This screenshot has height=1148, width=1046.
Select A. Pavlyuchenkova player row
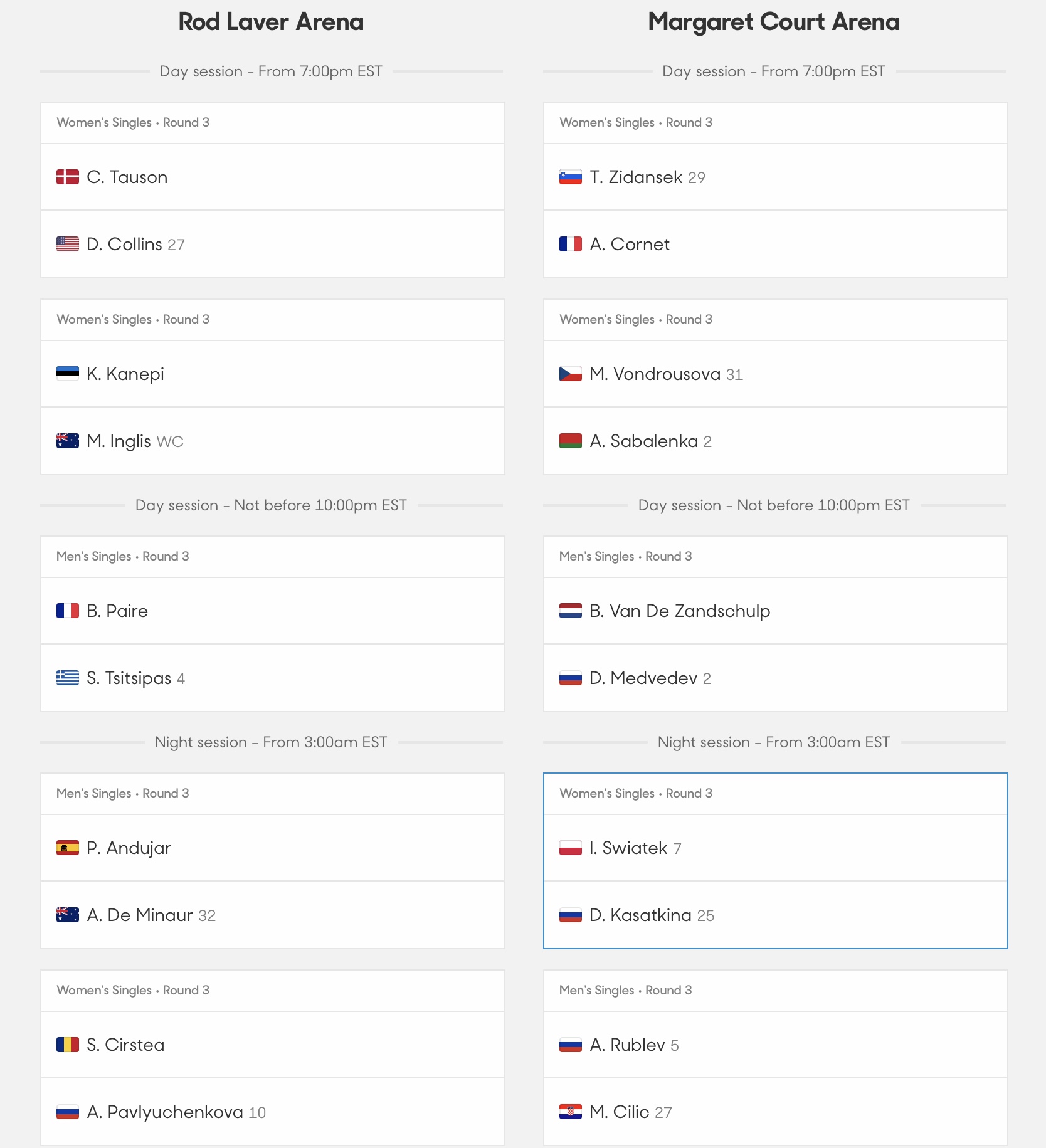coord(273,1112)
